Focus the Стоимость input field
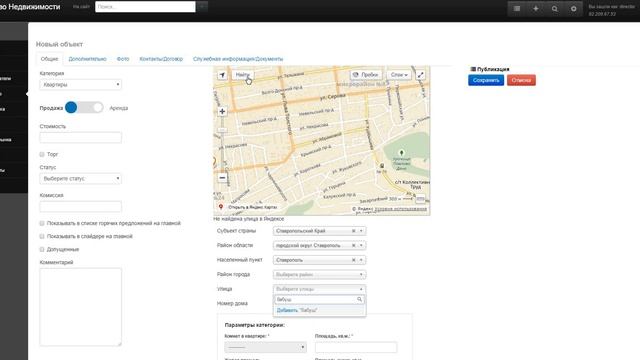Viewport: 640px width, 360px height. click(x=80, y=137)
